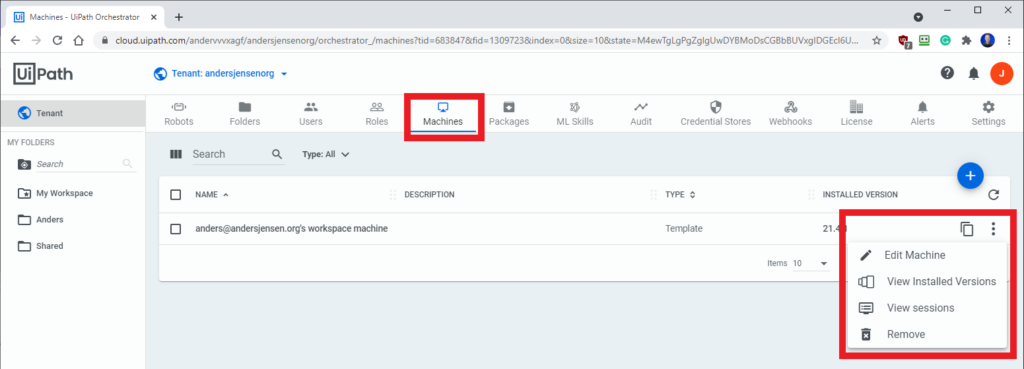Viewport: 1024px width, 369px height.
Task: Open the user avatar J menu
Action: point(1001,74)
